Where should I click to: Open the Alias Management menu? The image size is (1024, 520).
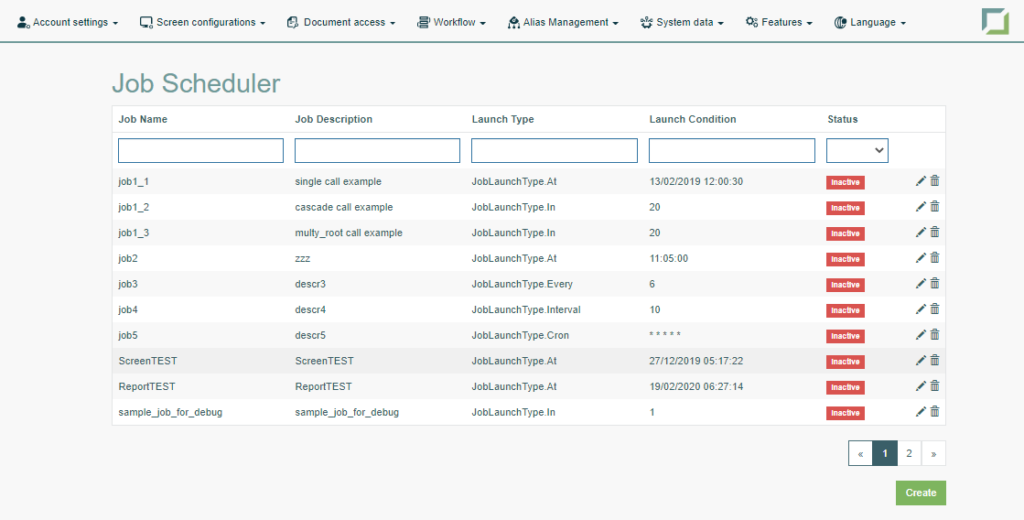coord(563,22)
